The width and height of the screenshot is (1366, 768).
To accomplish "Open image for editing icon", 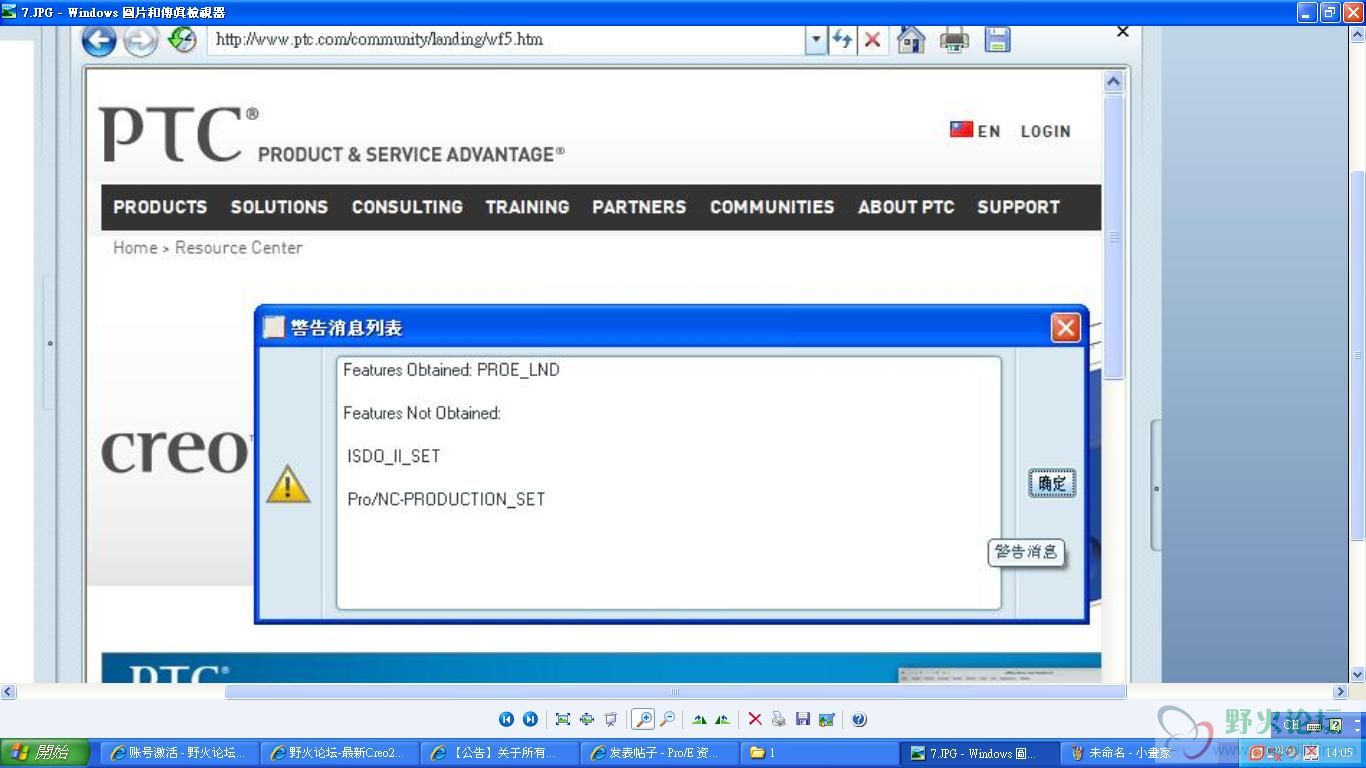I will tap(826, 719).
